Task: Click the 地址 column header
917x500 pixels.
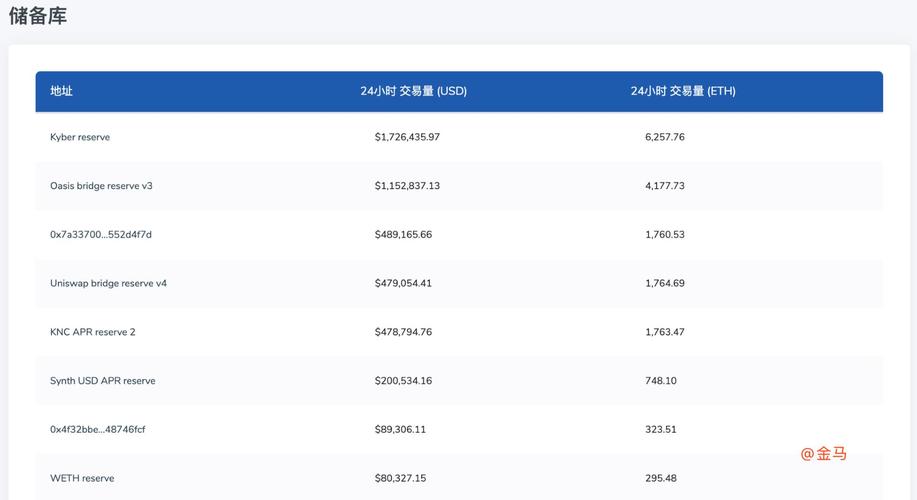Action: [x=62, y=91]
